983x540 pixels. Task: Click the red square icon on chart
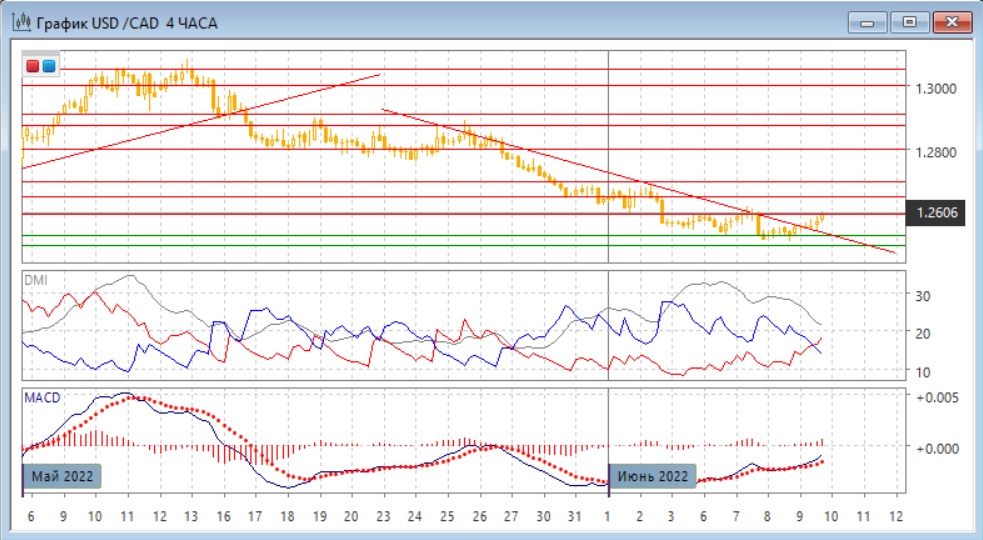[32, 66]
